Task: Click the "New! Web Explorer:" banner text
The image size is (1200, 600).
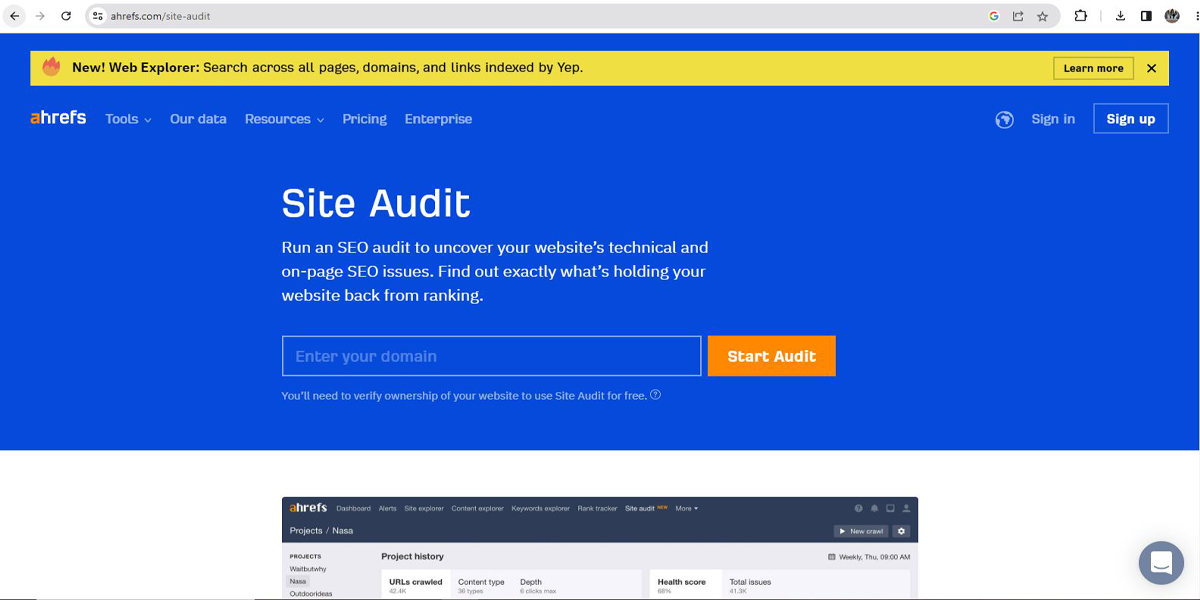Action: pyautogui.click(x=135, y=68)
